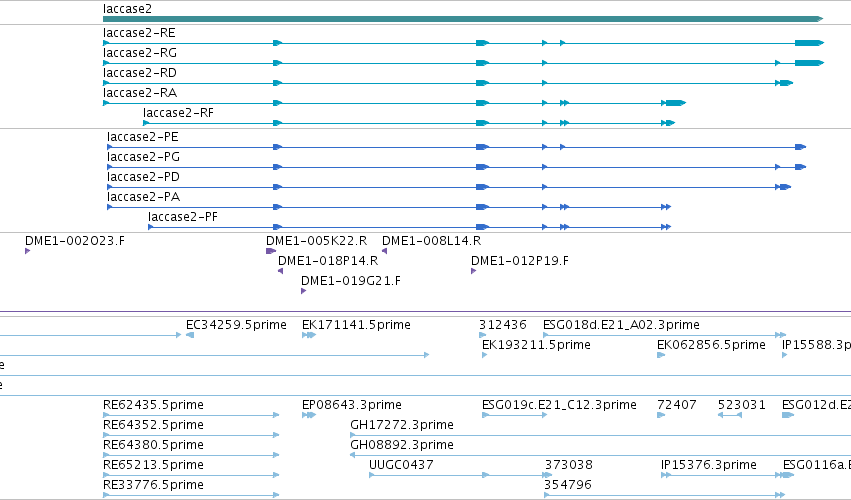The image size is (851, 500).
Task: Select the IP15376.3prime label
Action: (x=709, y=465)
